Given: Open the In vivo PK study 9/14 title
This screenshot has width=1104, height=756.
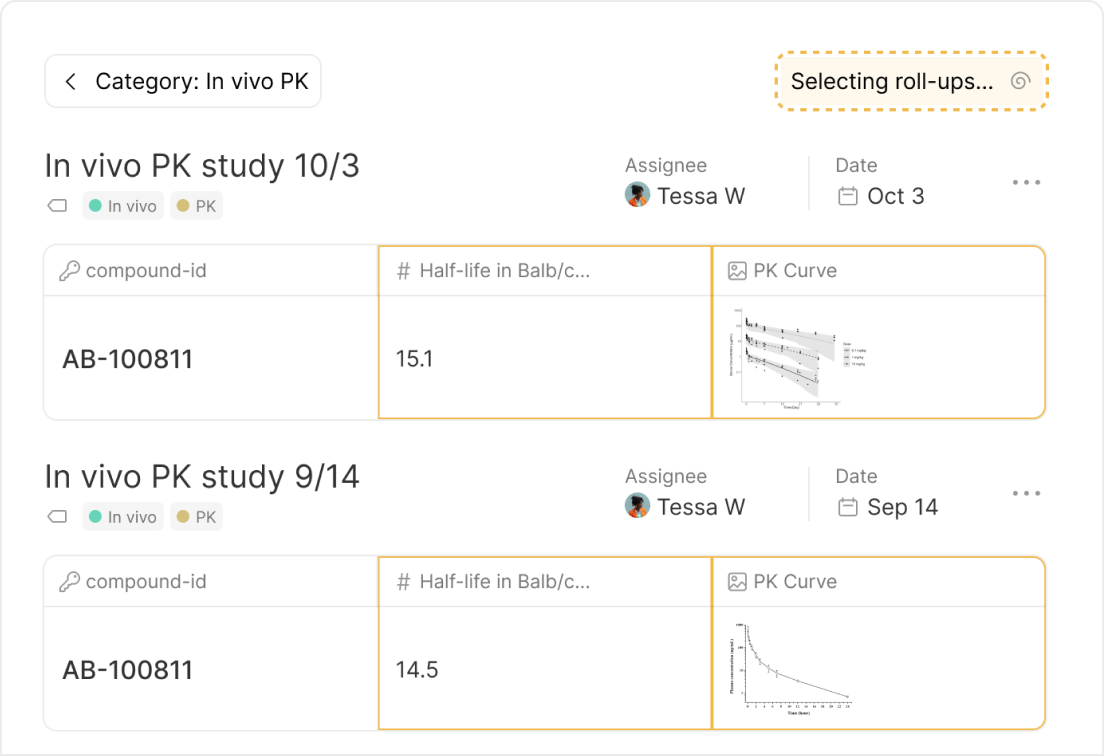Looking at the screenshot, I should [202, 477].
